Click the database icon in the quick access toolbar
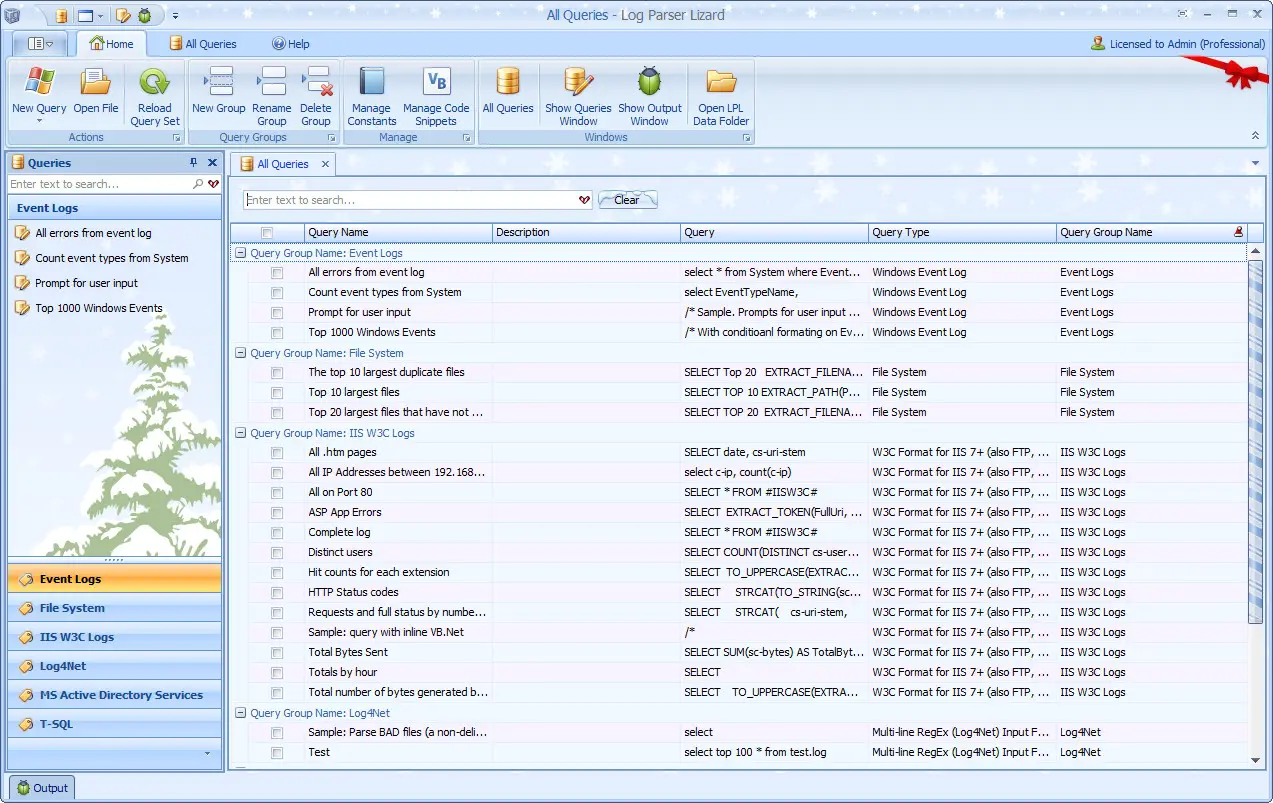 61,15
